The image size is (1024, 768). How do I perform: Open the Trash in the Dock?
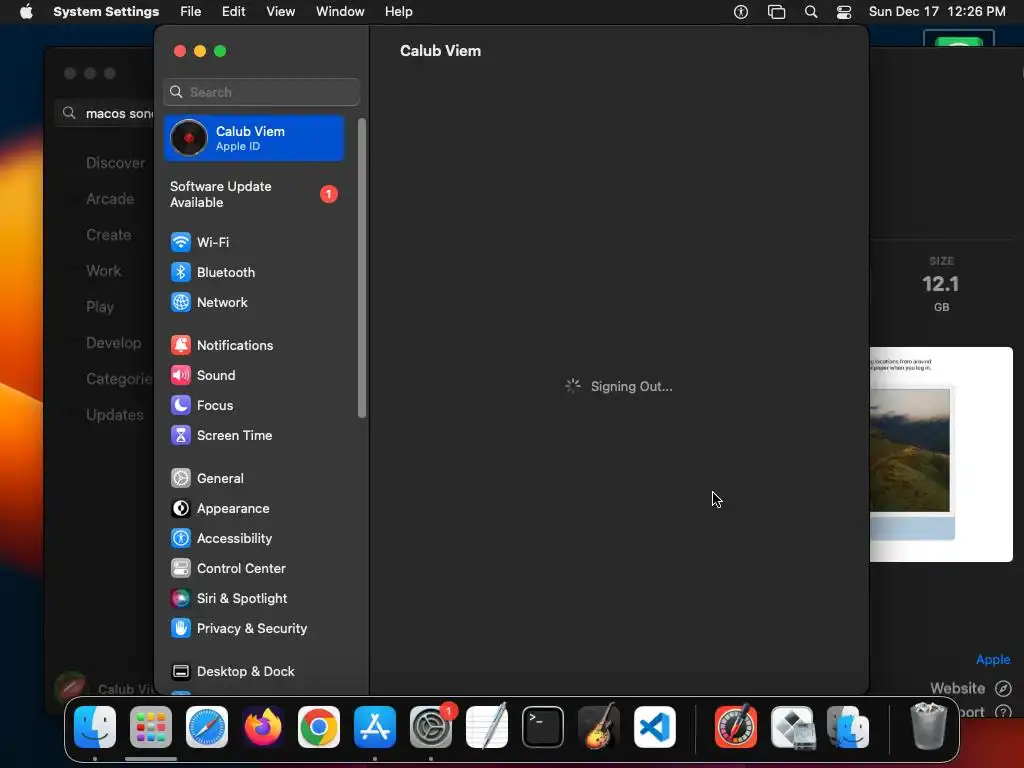(928, 727)
